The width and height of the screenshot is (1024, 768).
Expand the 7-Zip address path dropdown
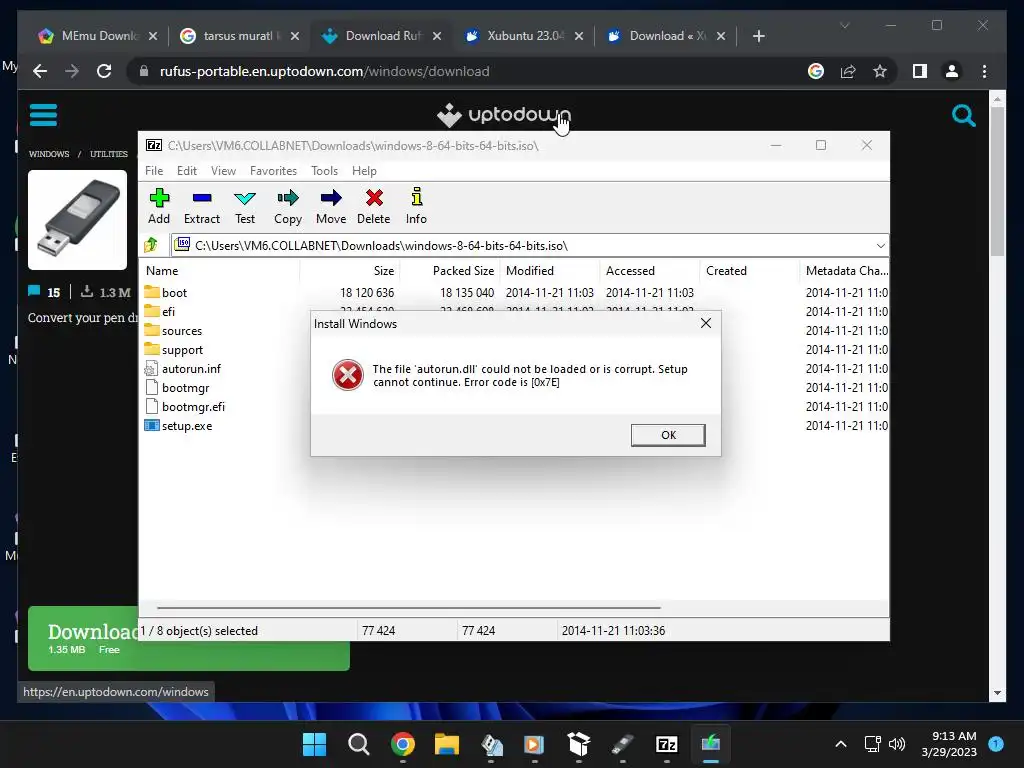[880, 246]
